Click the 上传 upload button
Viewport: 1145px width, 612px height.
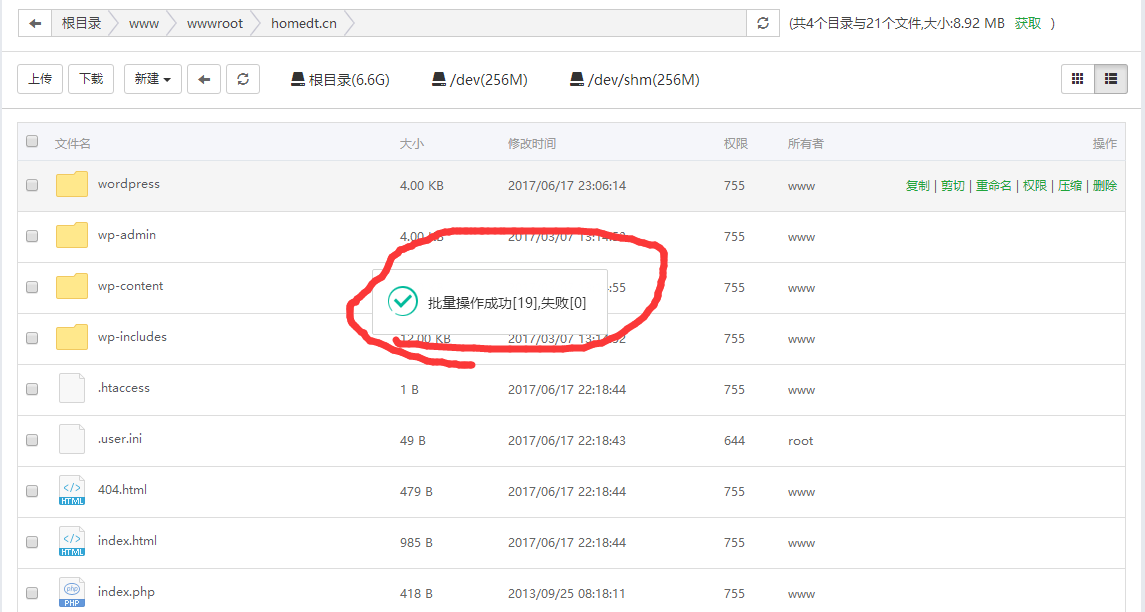pos(40,79)
